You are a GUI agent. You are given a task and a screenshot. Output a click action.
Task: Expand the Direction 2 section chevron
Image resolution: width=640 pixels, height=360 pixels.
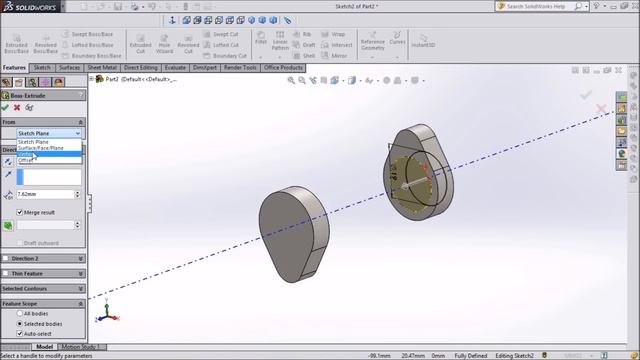coord(80,259)
